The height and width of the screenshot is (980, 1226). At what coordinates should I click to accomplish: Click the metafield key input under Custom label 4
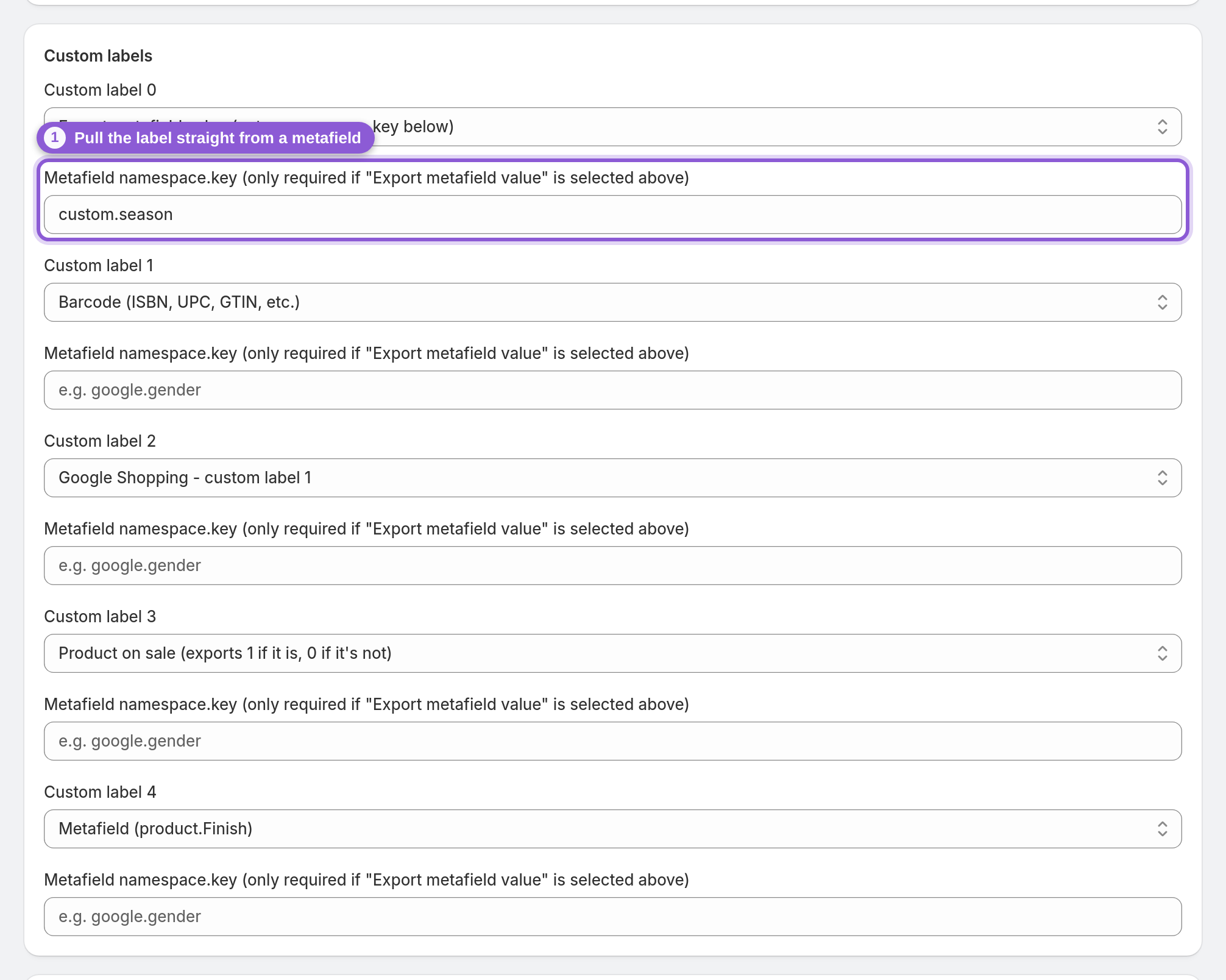(x=613, y=917)
